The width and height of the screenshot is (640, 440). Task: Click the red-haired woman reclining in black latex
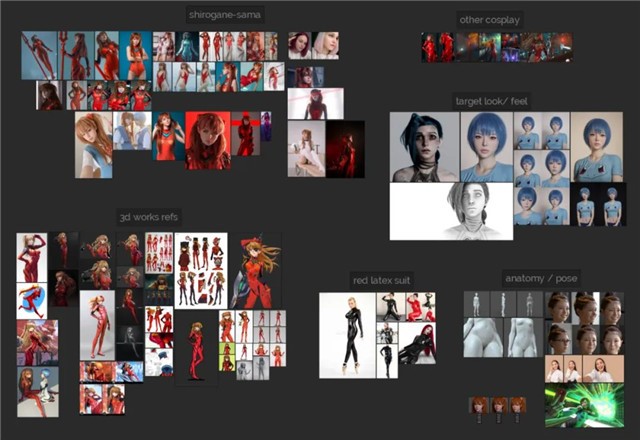[417, 343]
